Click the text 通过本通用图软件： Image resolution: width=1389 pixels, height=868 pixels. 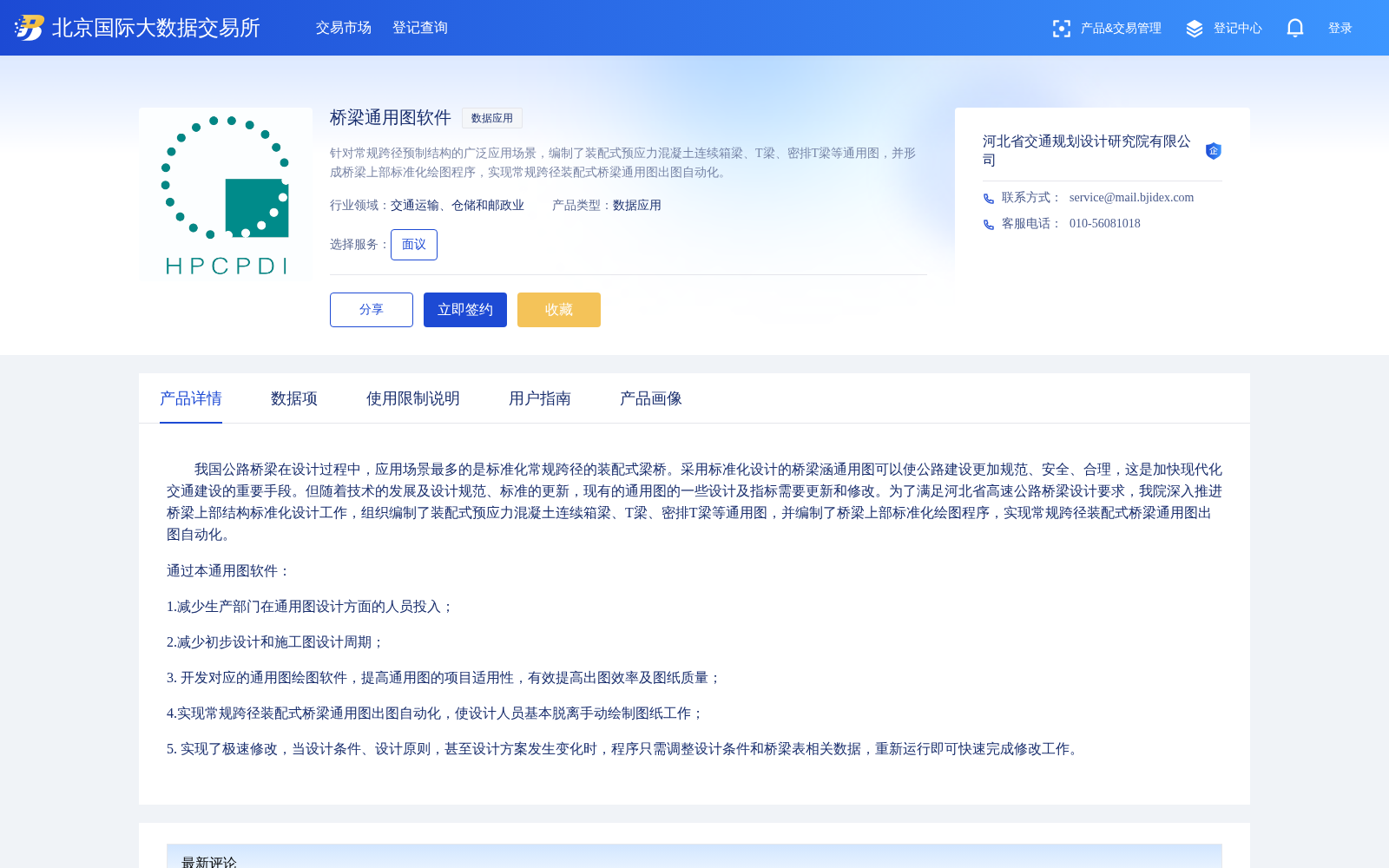228,571
